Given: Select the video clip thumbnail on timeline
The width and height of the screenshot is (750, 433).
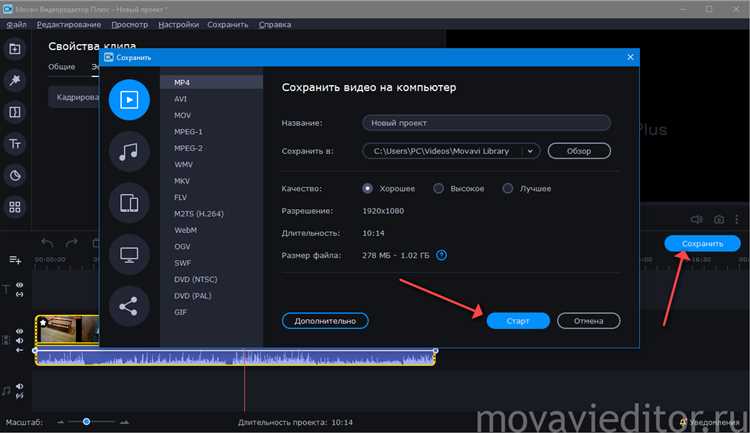Looking at the screenshot, I should (67, 329).
